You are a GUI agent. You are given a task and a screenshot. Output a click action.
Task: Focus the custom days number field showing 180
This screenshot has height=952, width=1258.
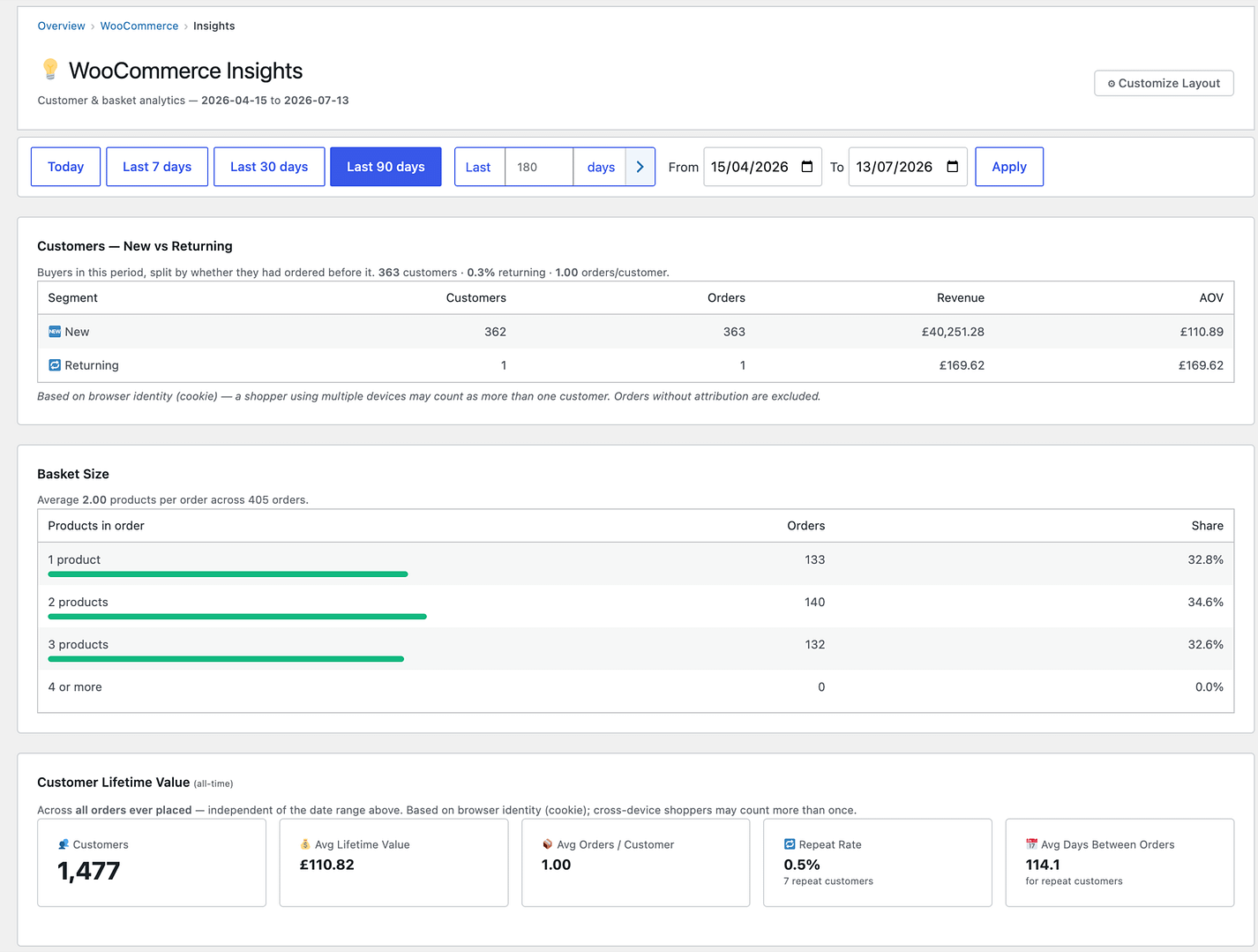click(539, 167)
